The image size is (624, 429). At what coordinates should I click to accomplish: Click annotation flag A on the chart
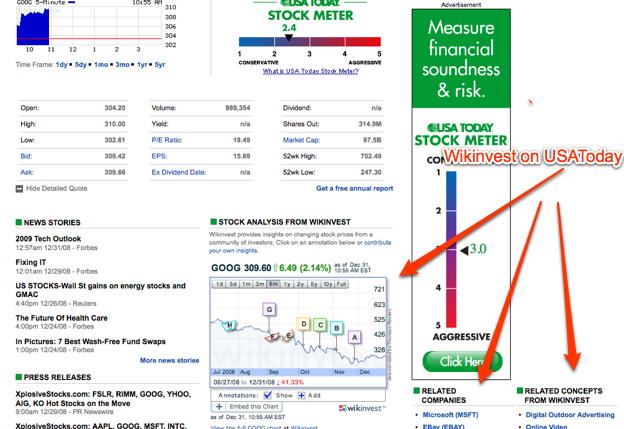point(355,337)
